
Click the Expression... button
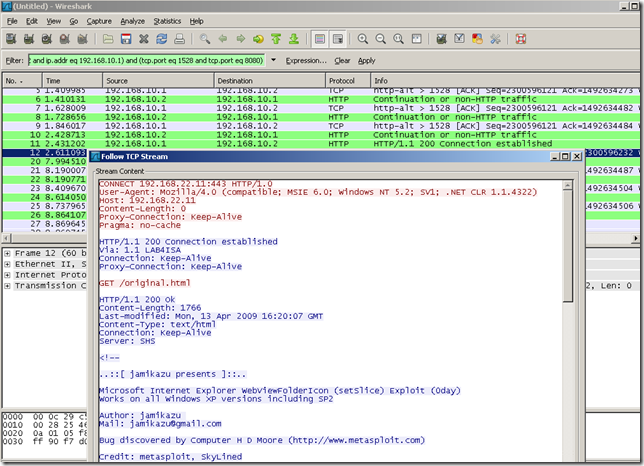click(306, 60)
